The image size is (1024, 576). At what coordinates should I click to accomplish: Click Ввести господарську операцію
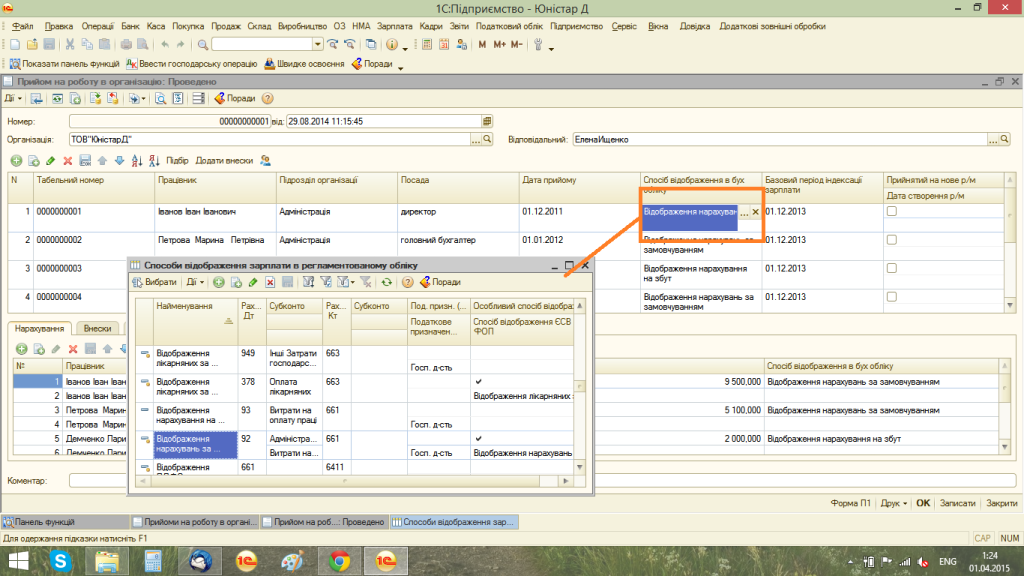[x=192, y=64]
